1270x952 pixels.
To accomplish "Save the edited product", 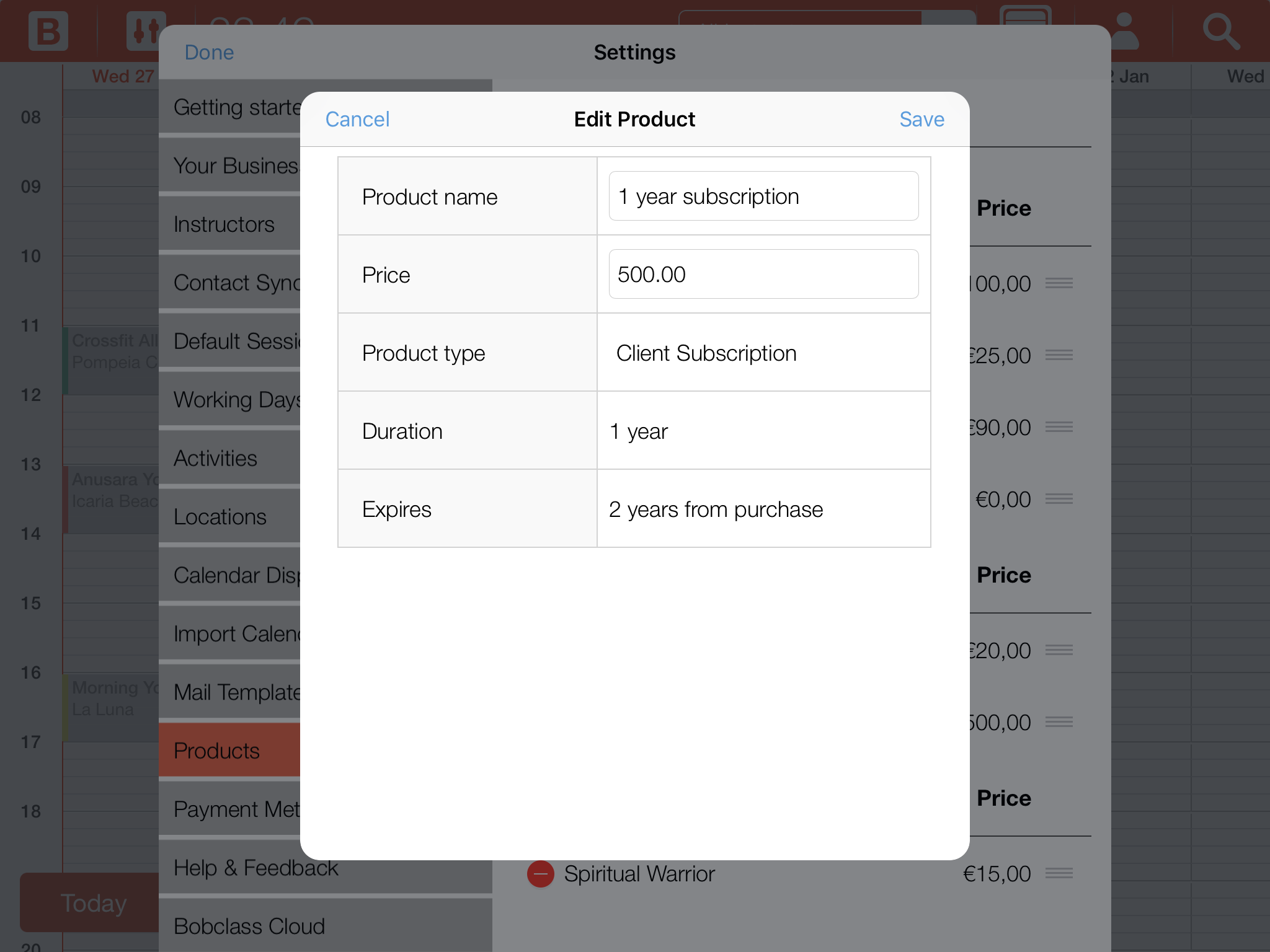I will click(921, 119).
